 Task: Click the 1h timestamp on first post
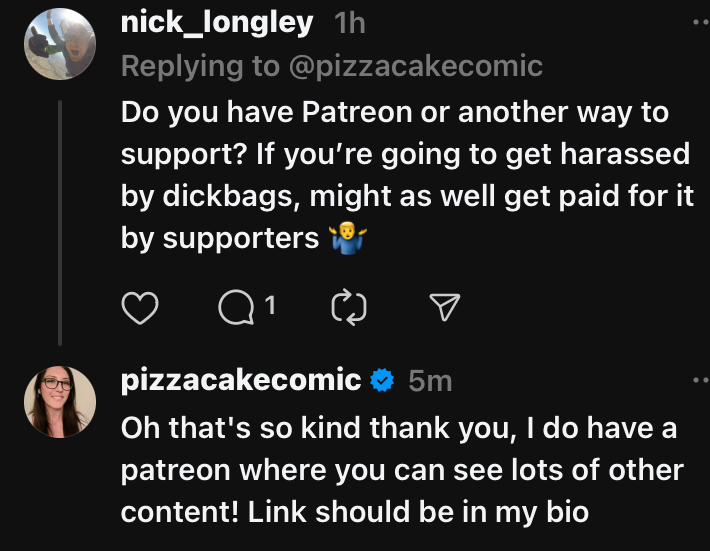350,23
